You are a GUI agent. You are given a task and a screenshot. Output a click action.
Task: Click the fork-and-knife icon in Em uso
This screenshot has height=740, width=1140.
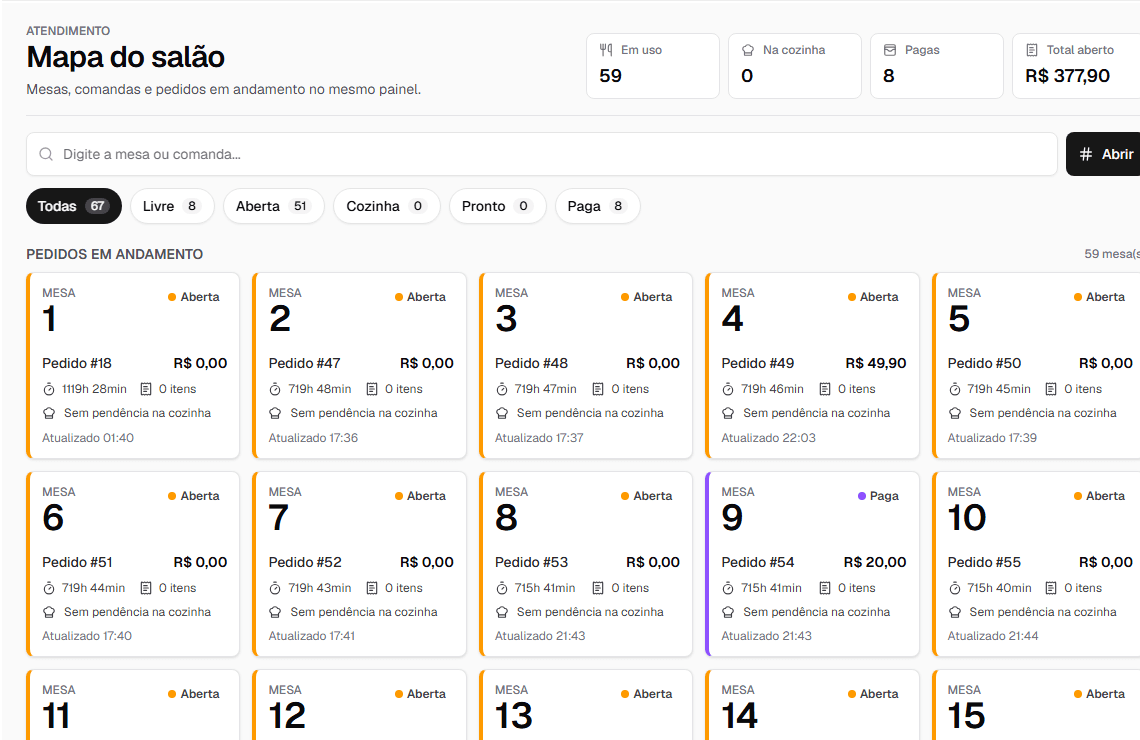click(606, 50)
